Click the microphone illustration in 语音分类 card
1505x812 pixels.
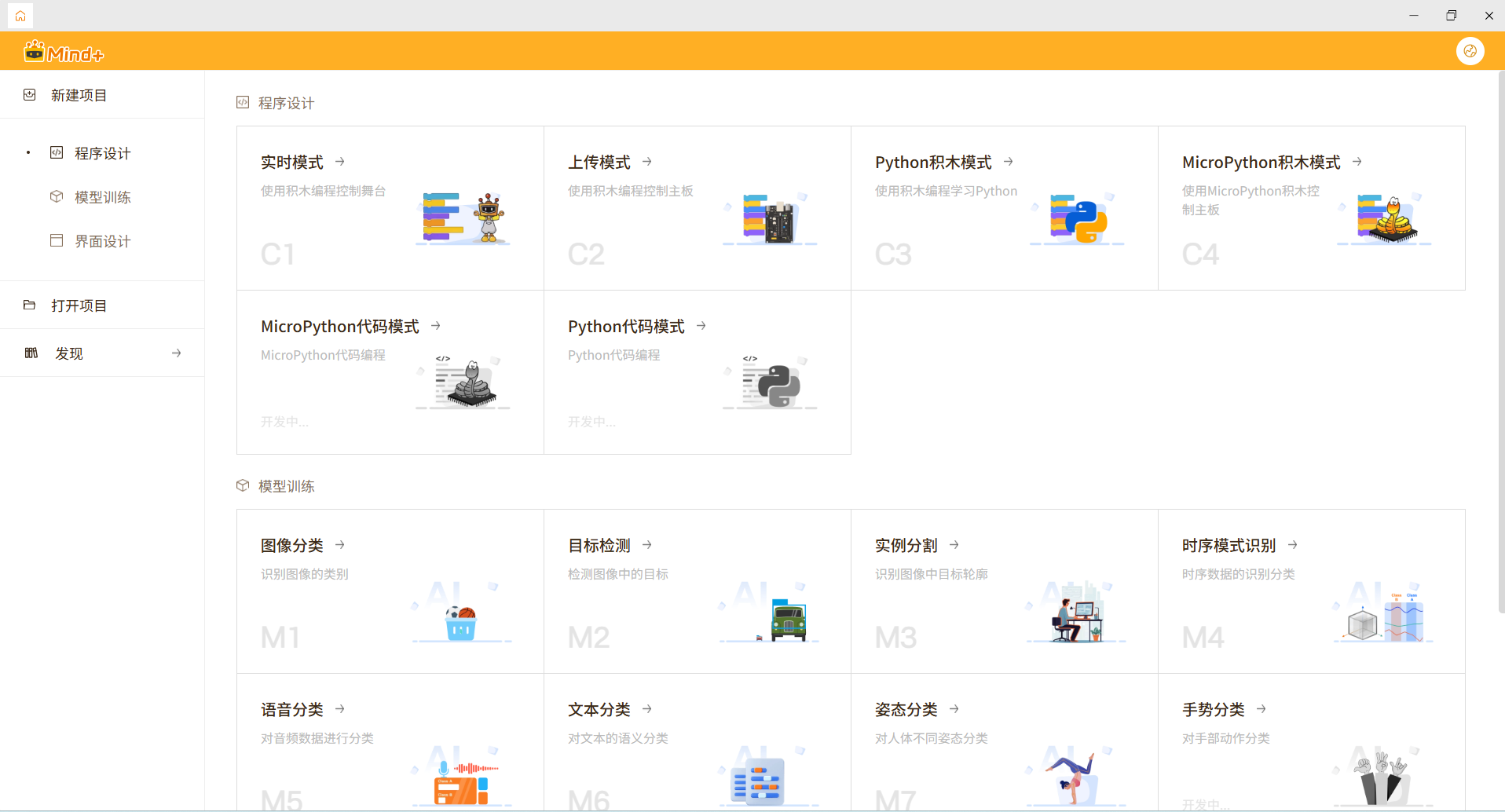[445, 769]
